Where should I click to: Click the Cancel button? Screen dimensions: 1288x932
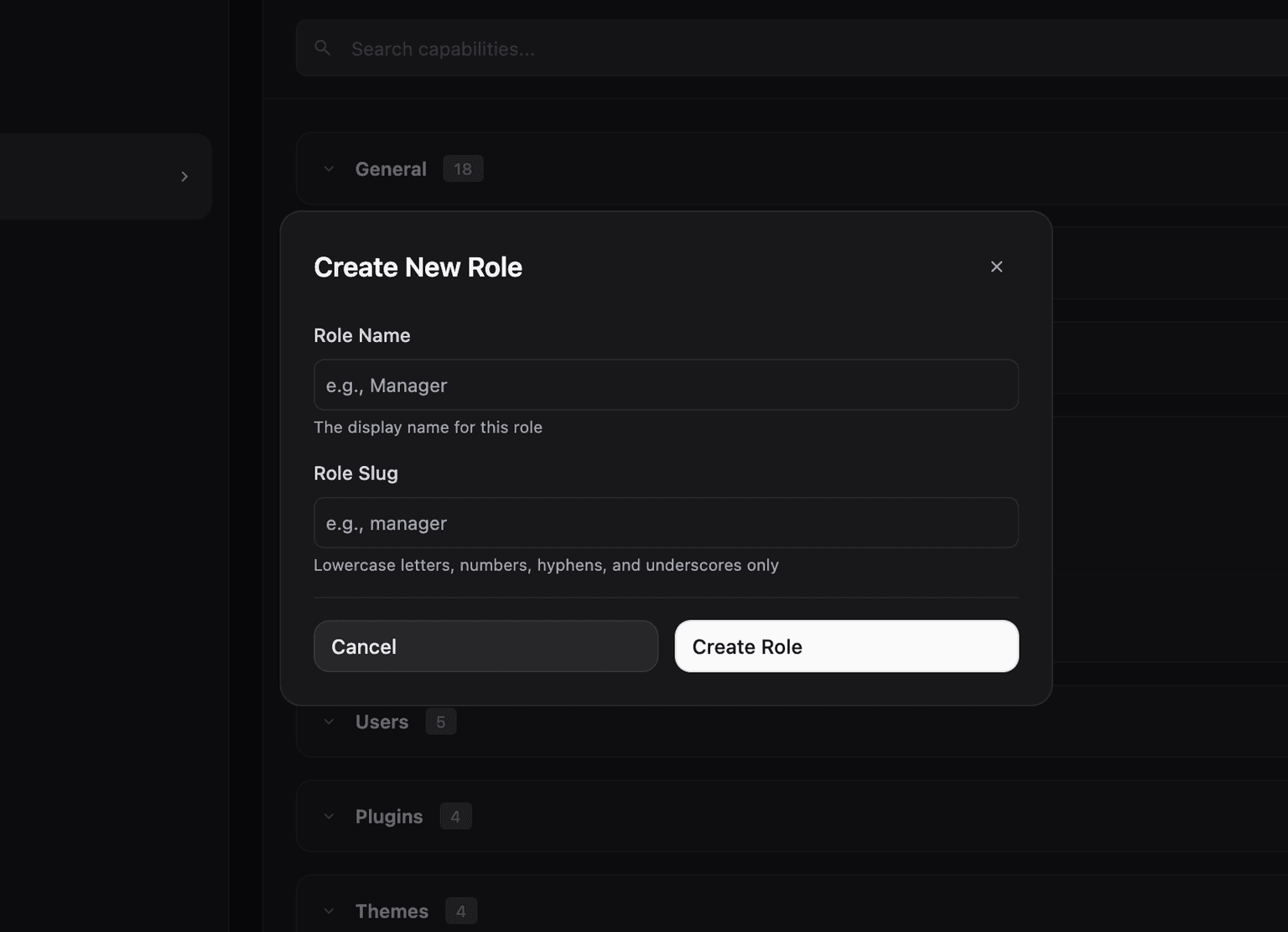(x=485, y=646)
